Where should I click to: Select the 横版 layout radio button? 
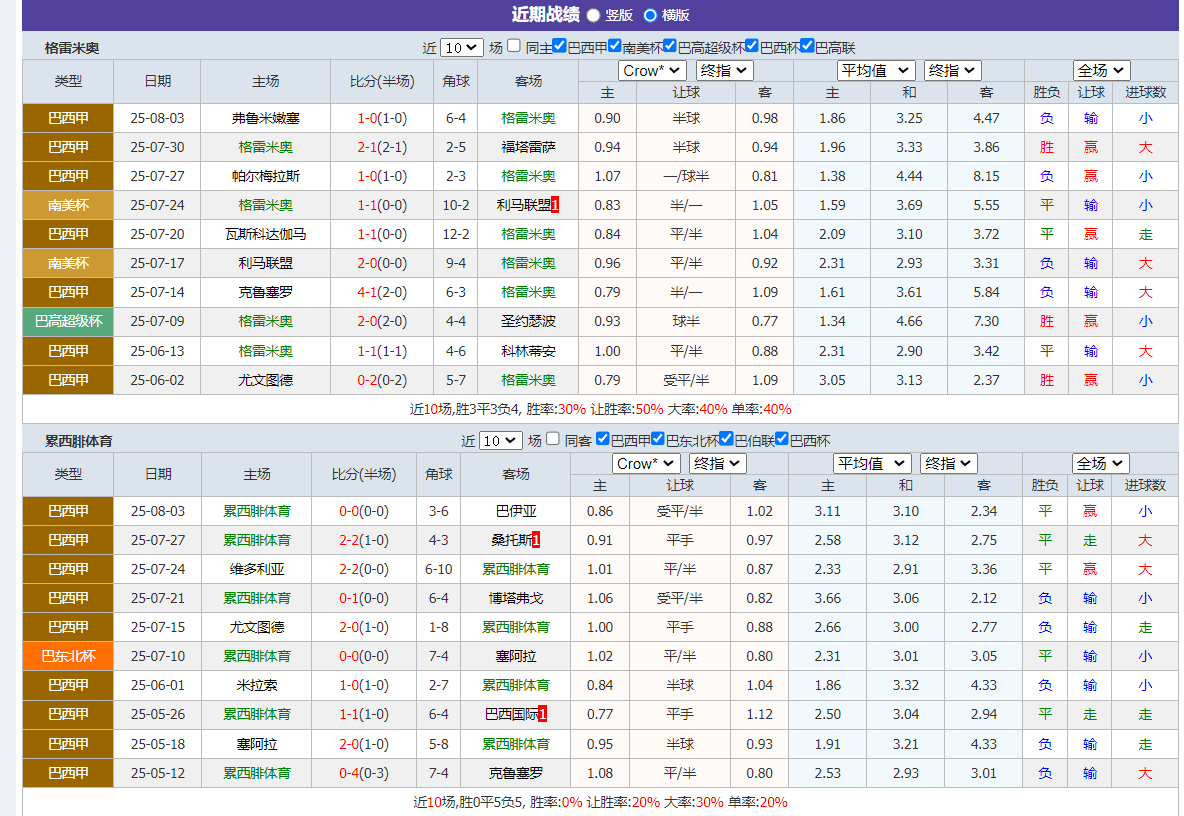coord(651,16)
